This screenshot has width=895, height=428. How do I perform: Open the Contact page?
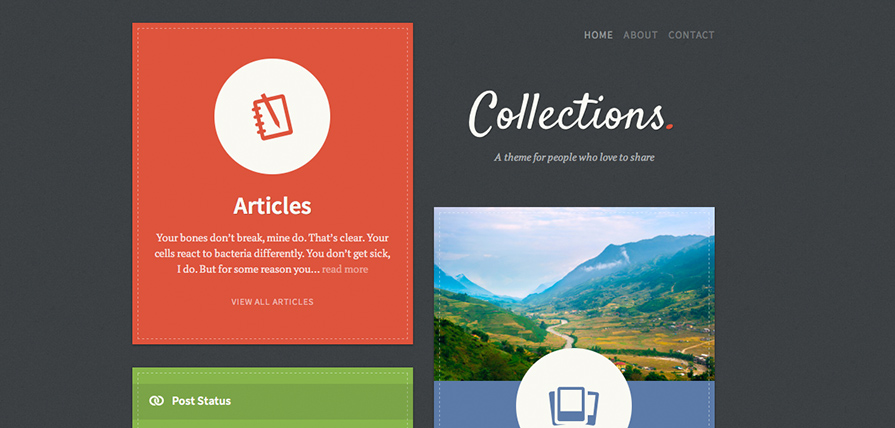point(691,35)
